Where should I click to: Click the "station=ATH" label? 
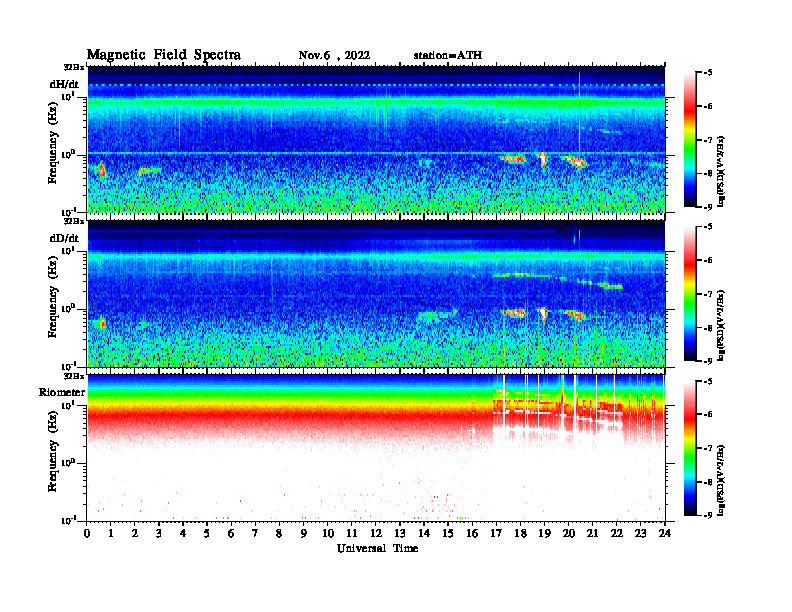coord(448,55)
